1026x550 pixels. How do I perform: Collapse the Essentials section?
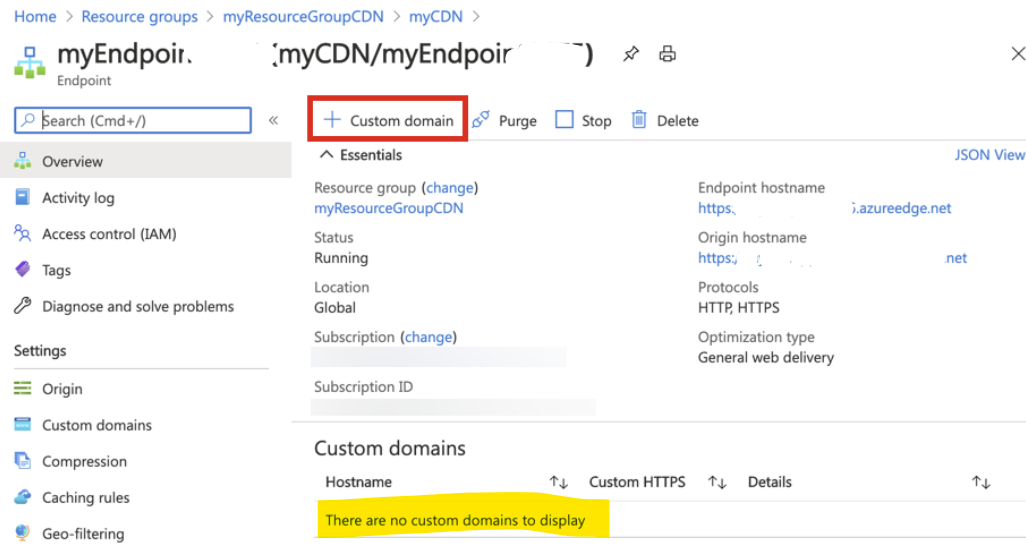pos(361,155)
